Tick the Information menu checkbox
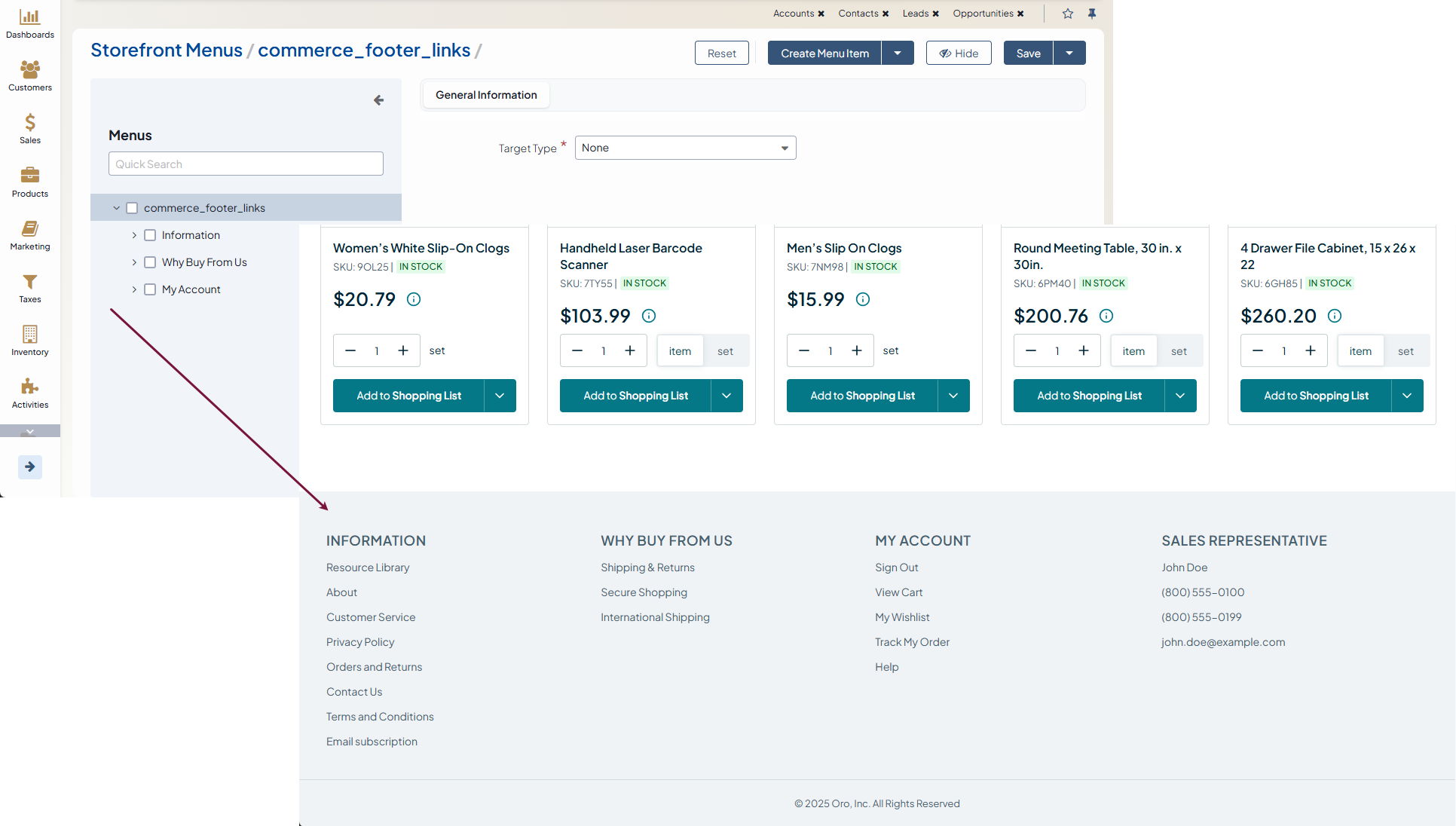1456x826 pixels. click(x=150, y=235)
